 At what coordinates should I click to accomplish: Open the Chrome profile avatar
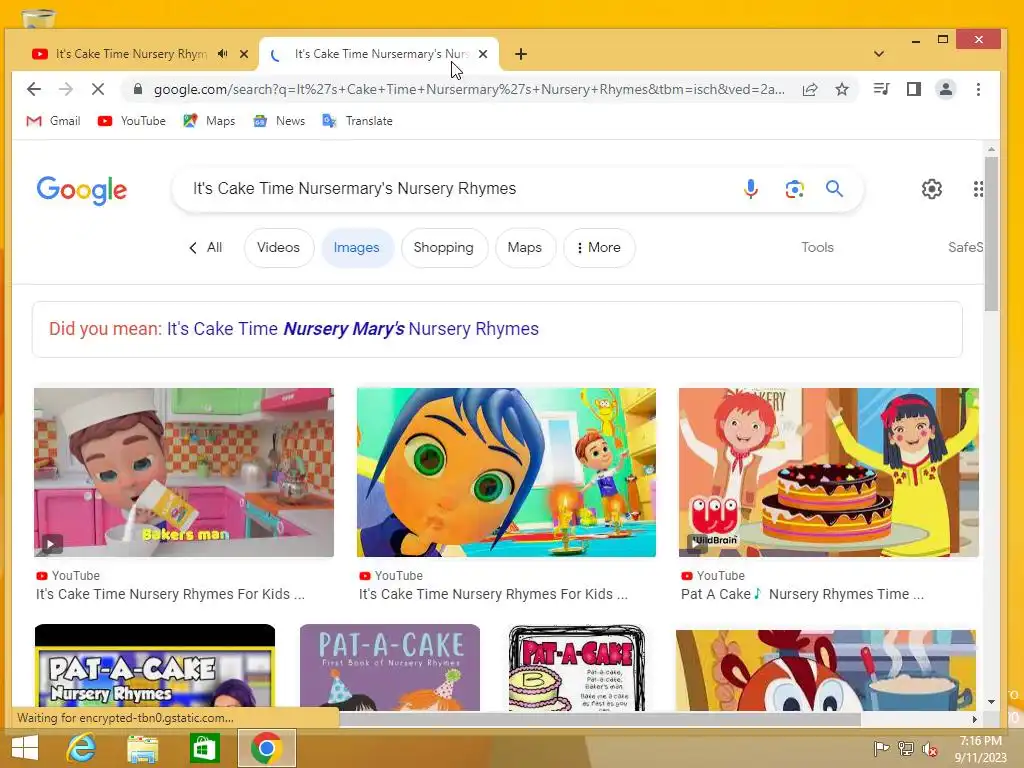click(946, 89)
